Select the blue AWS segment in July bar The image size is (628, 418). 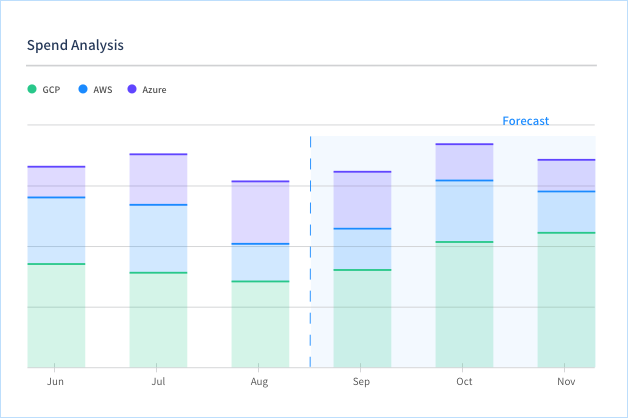(x=158, y=238)
